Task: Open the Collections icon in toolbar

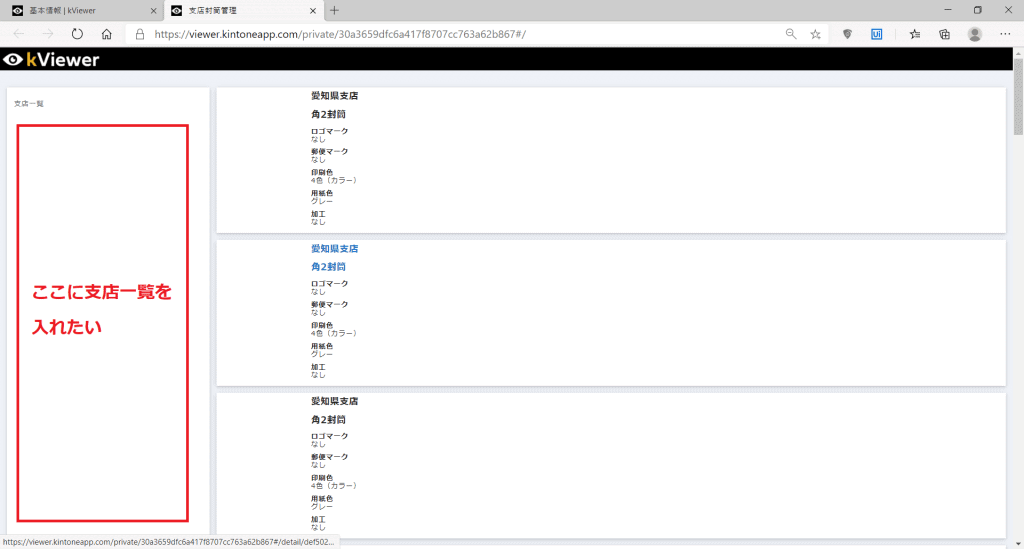Action: click(x=944, y=34)
